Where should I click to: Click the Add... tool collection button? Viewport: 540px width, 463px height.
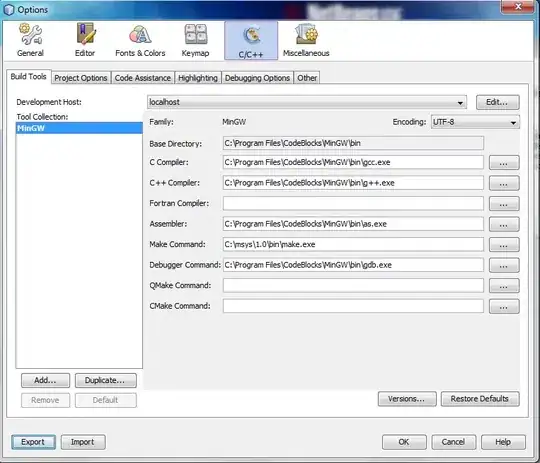tap(45, 380)
